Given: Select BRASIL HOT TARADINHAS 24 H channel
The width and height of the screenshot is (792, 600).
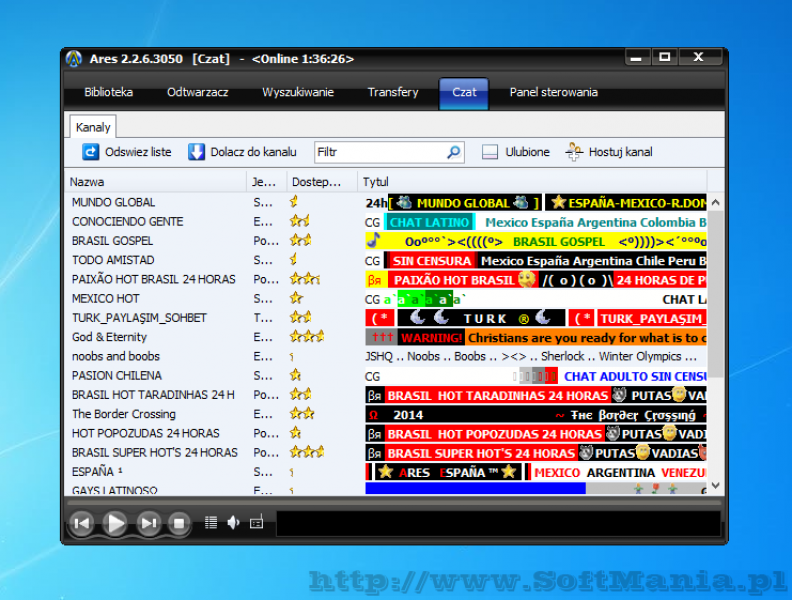Looking at the screenshot, I should coord(153,394).
